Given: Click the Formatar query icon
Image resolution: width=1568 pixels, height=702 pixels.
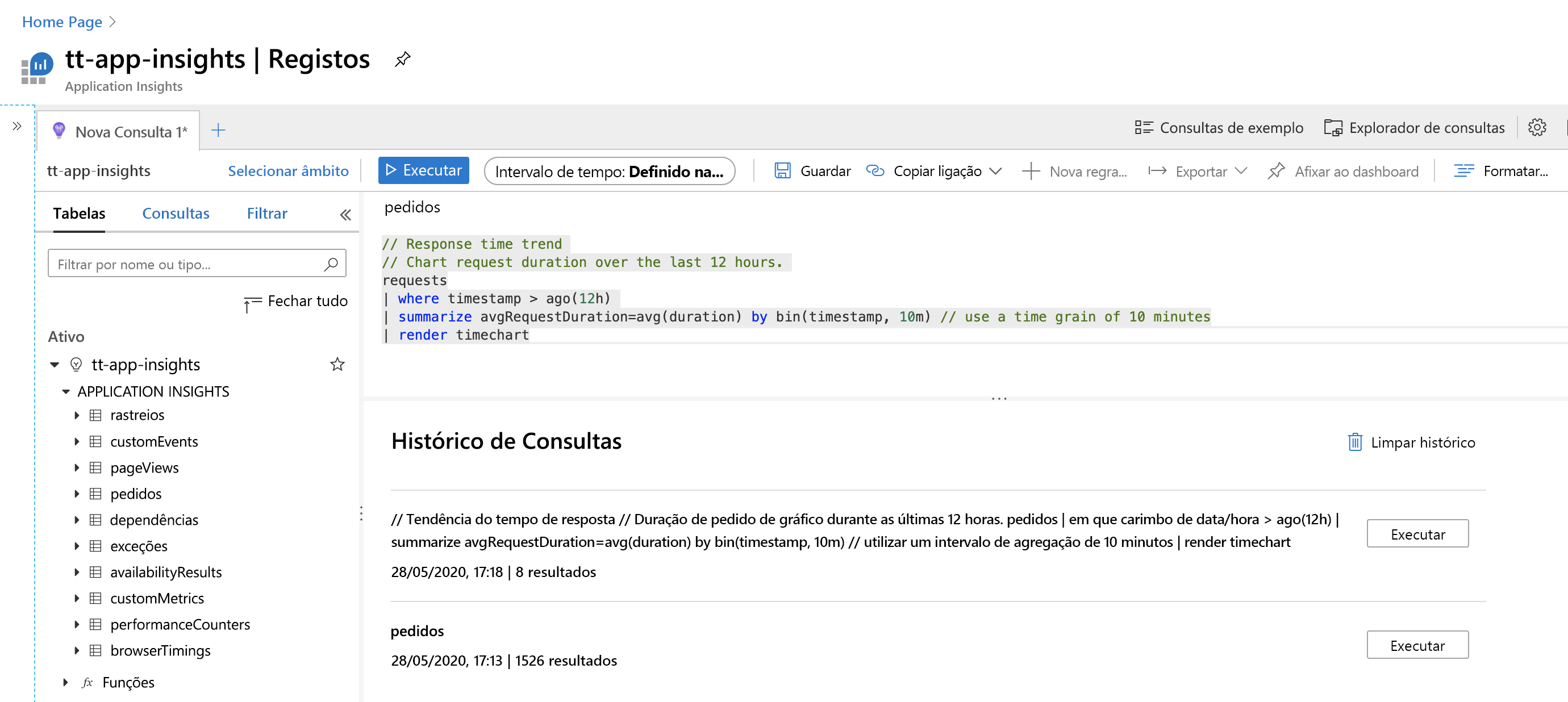Looking at the screenshot, I should pos(1463,171).
